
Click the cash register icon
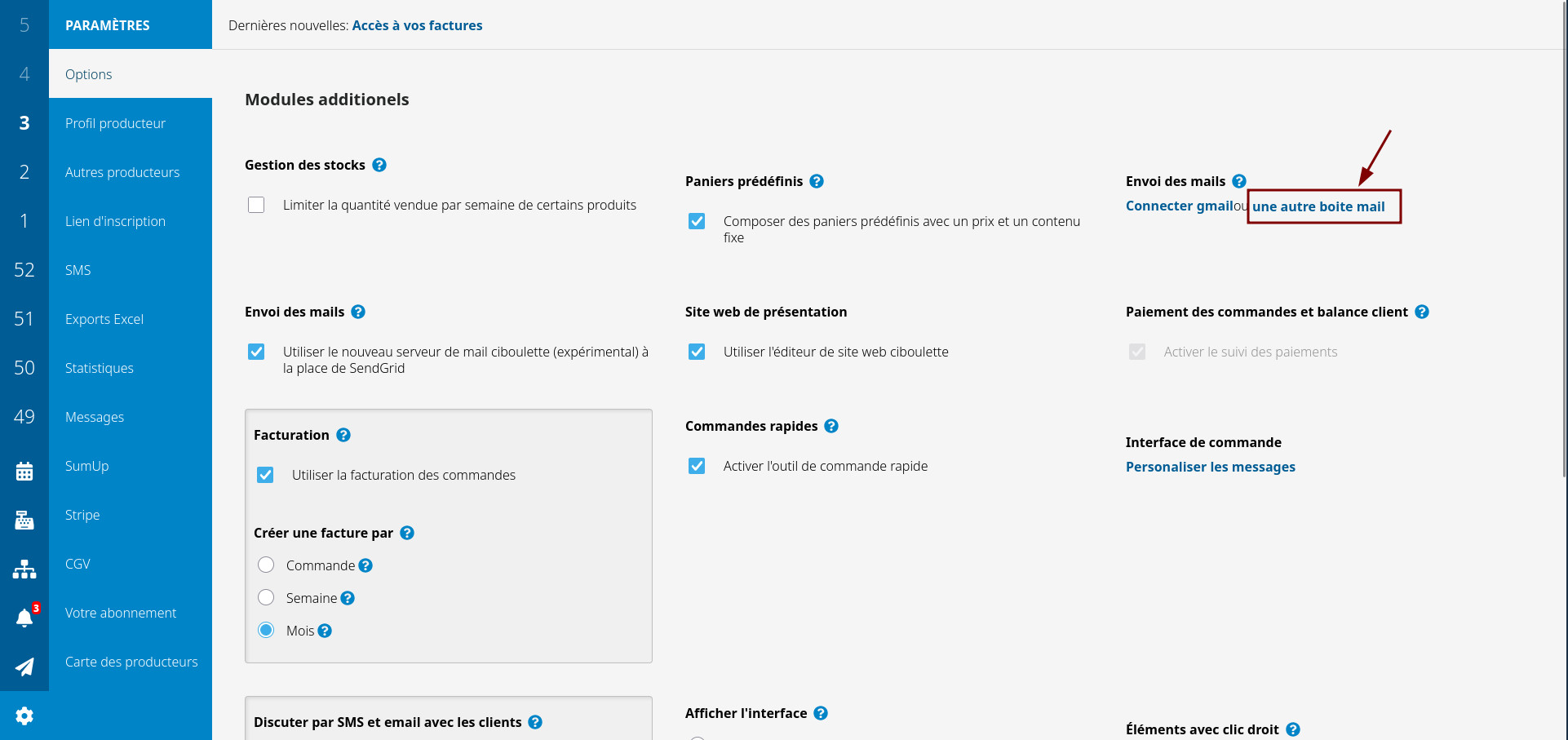[x=24, y=520]
